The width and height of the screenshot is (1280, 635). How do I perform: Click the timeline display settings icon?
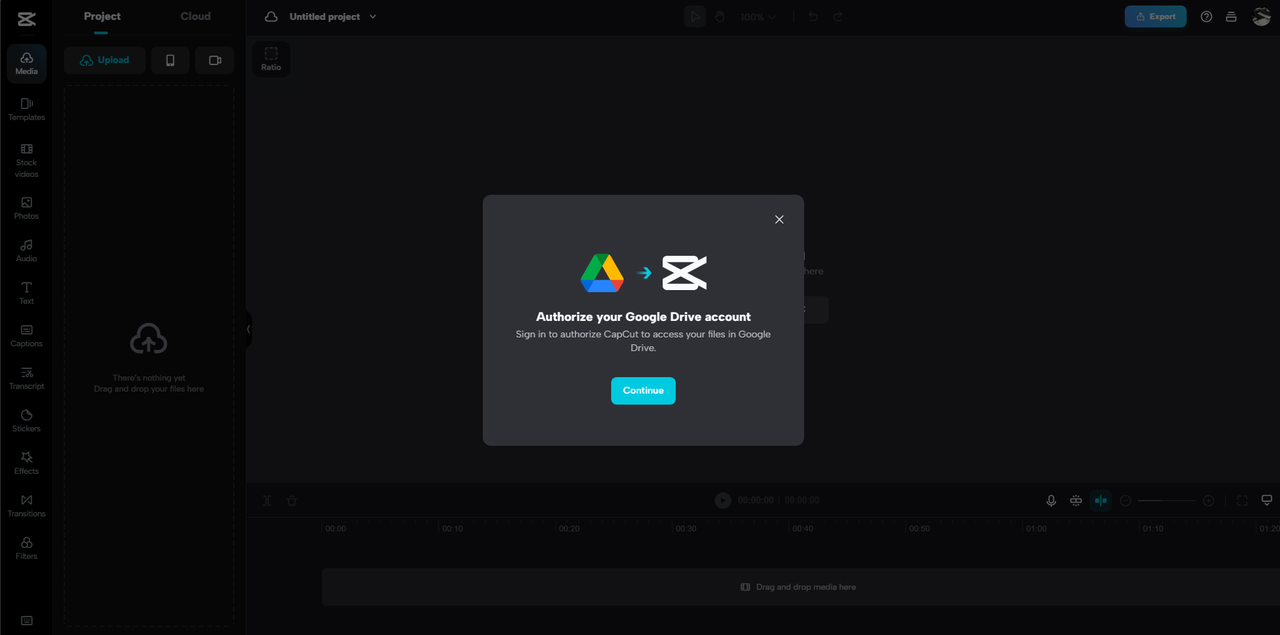1267,501
